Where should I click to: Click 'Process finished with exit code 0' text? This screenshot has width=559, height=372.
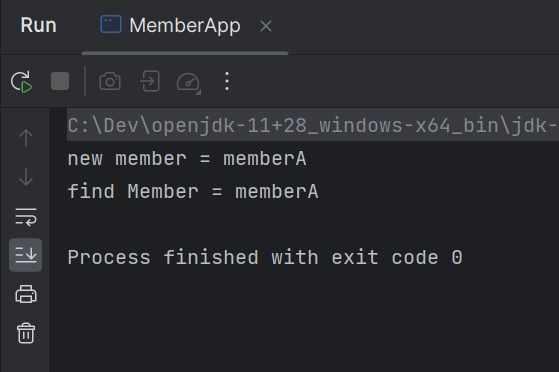pyautogui.click(x=265, y=258)
